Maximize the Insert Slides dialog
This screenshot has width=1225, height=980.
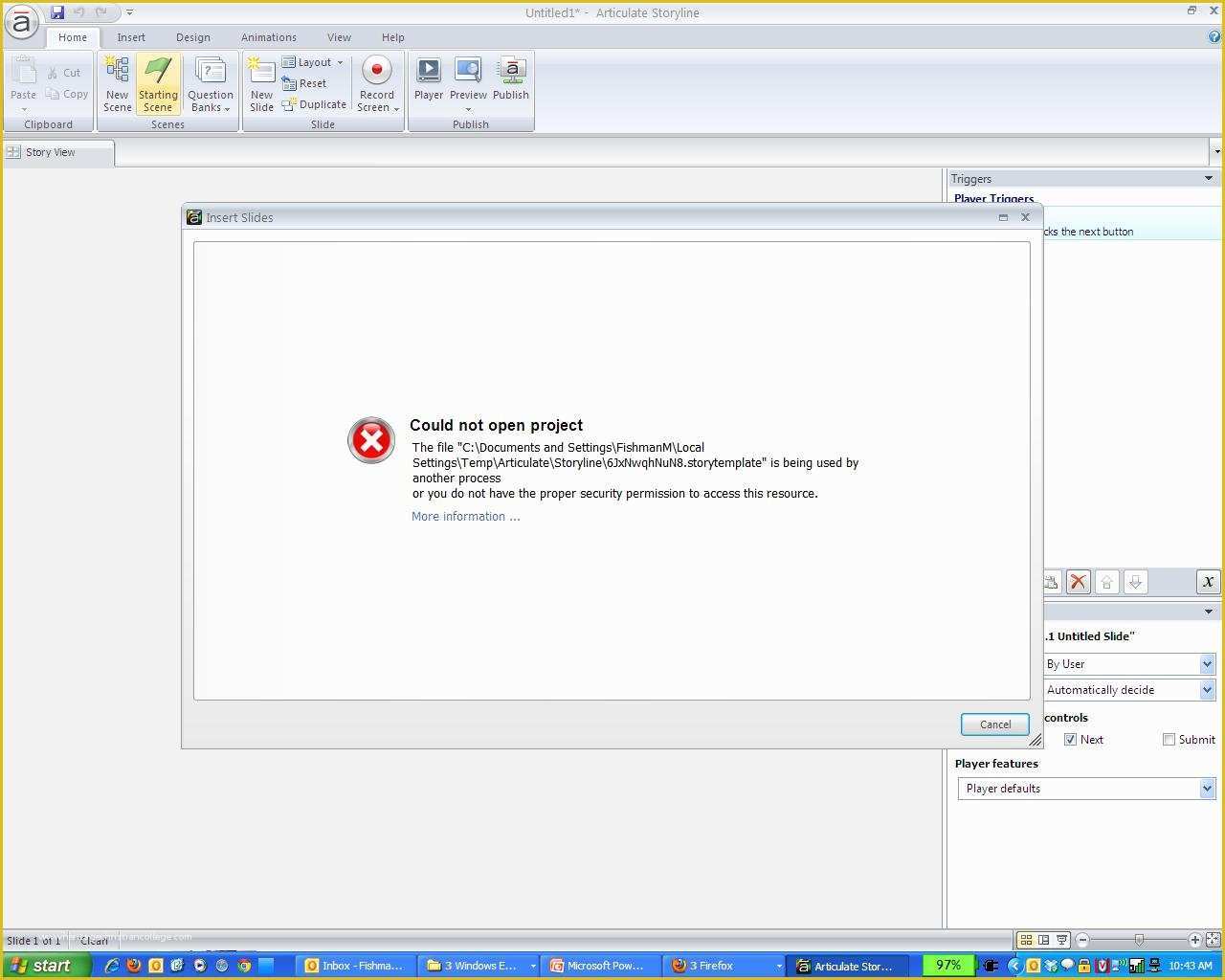point(1003,217)
